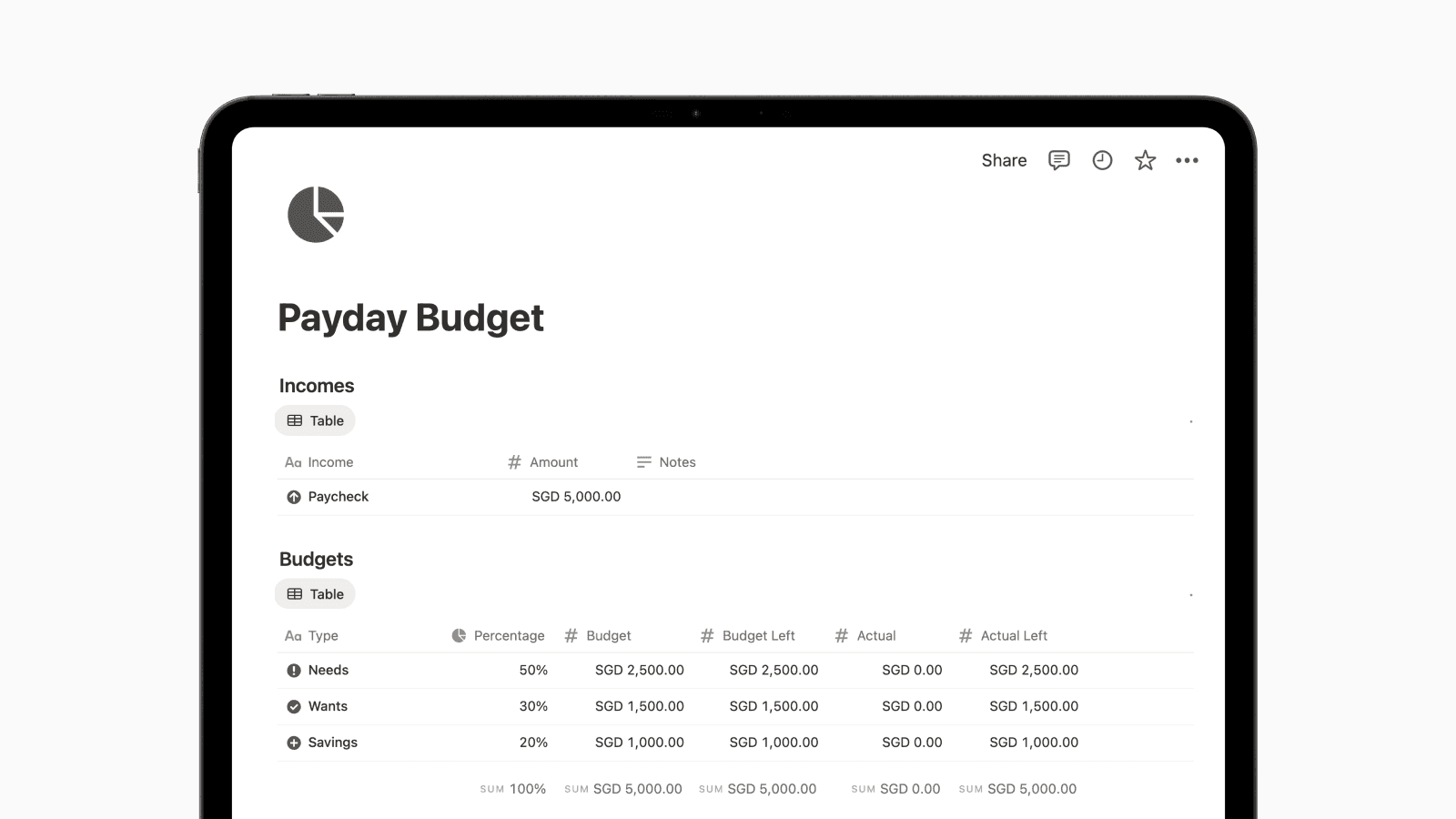Open the Actual Left column header menu
1456x819 pixels.
pyautogui.click(x=1003, y=635)
